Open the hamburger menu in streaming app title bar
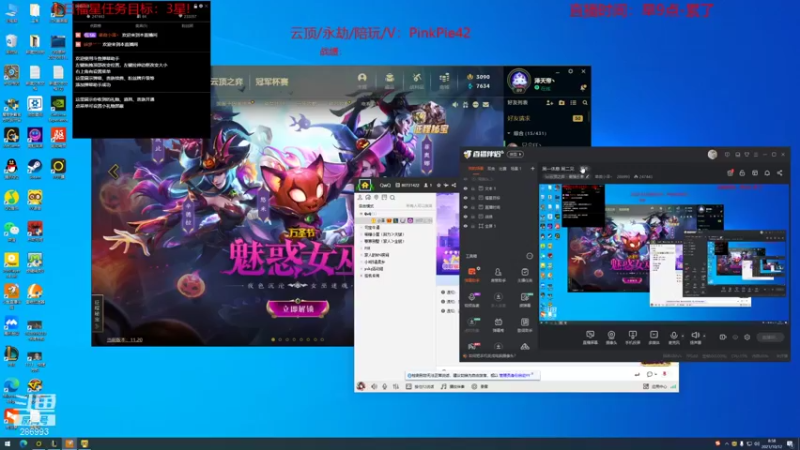 coord(756,154)
